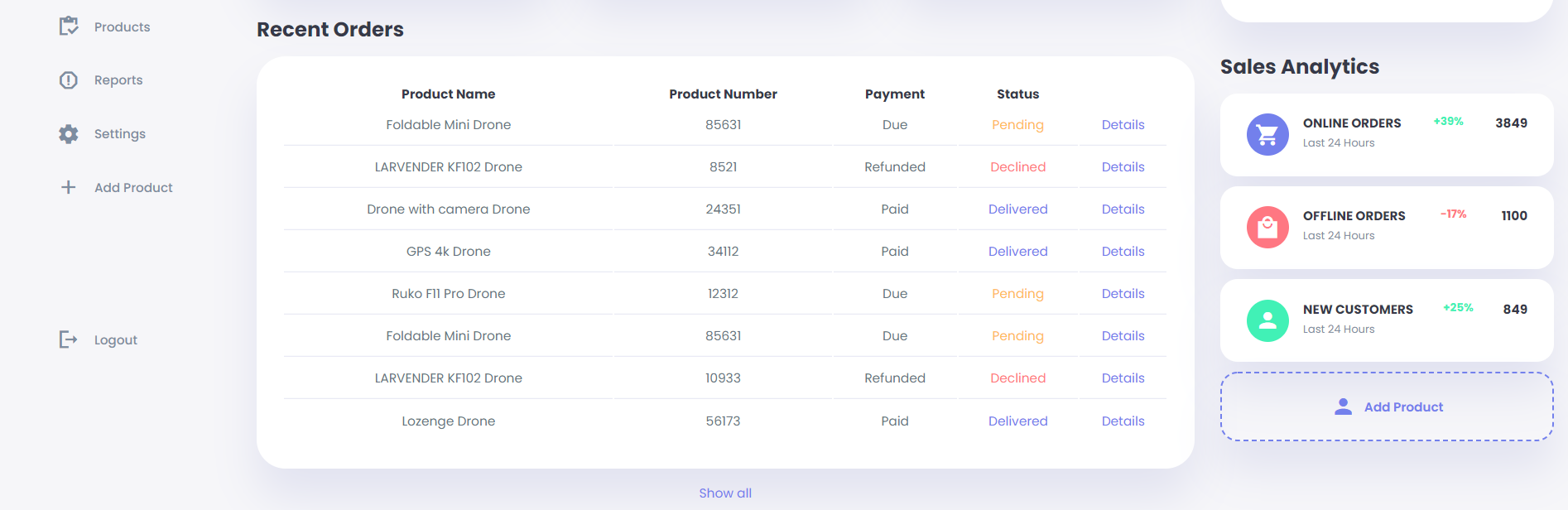Click the -17% offline orders change
Viewport: 1568px width, 510px height.
pyautogui.click(x=1453, y=214)
